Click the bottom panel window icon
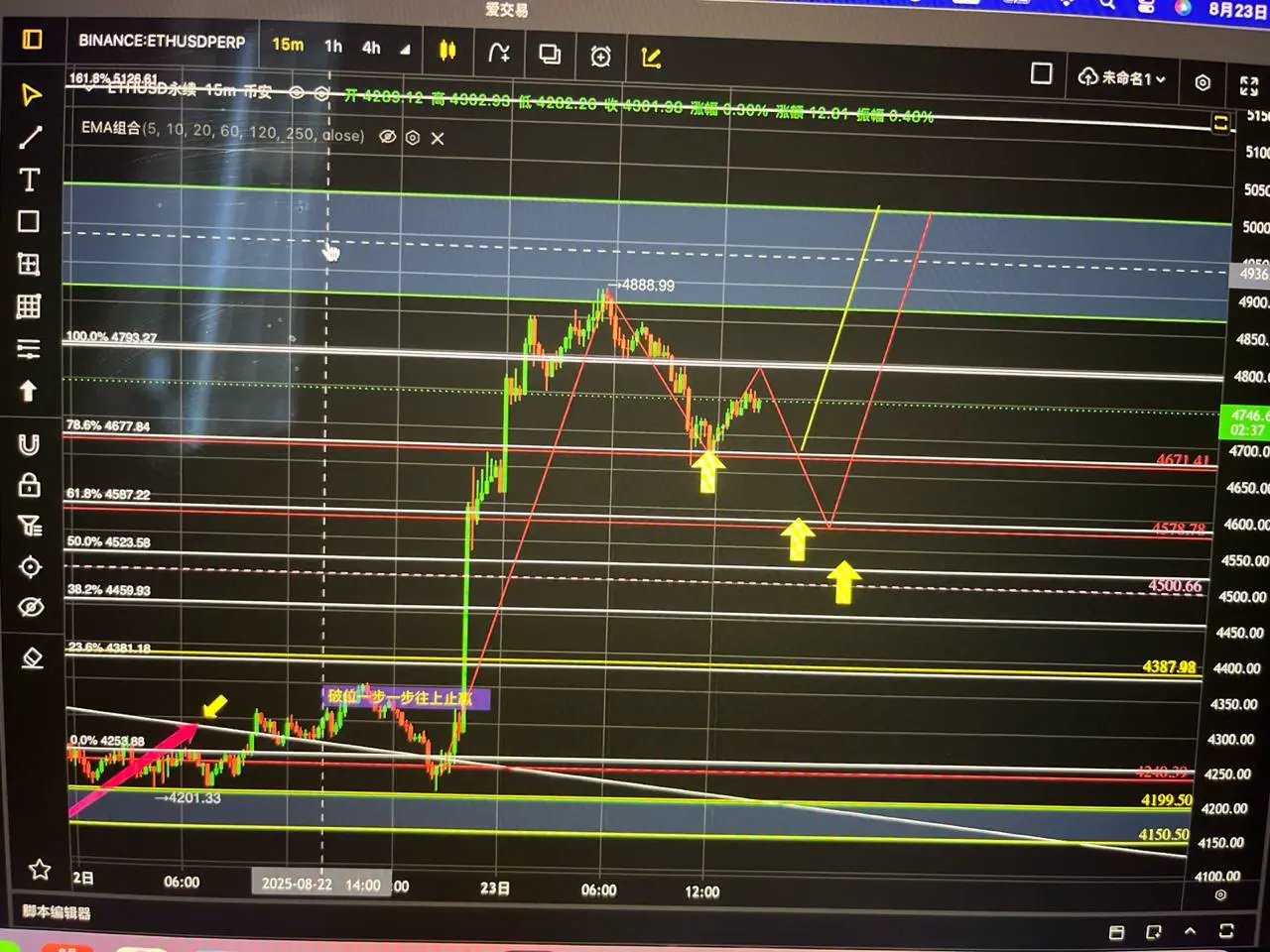The height and width of the screenshot is (952, 1270). tap(1116, 932)
